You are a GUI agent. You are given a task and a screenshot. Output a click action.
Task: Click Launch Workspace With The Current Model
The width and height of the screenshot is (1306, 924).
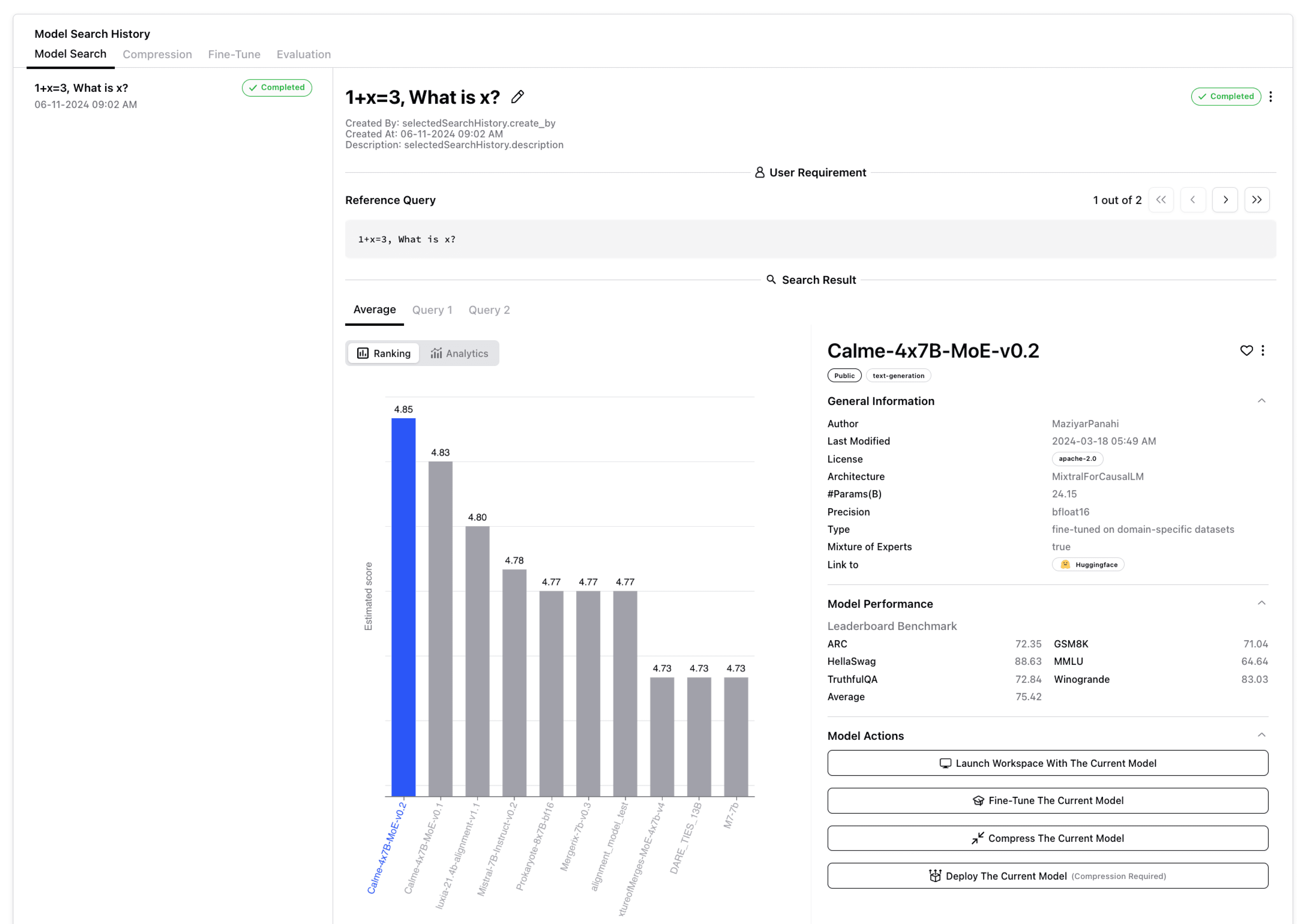tap(1047, 763)
